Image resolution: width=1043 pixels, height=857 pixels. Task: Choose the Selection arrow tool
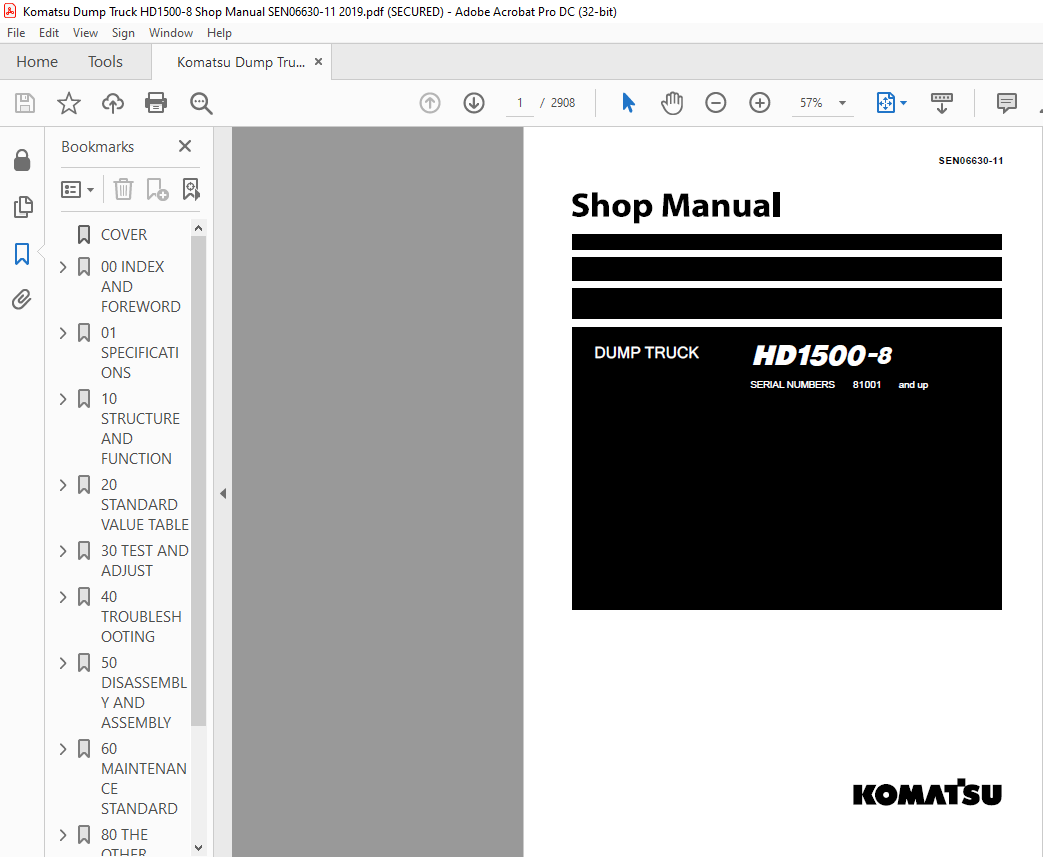tap(628, 103)
